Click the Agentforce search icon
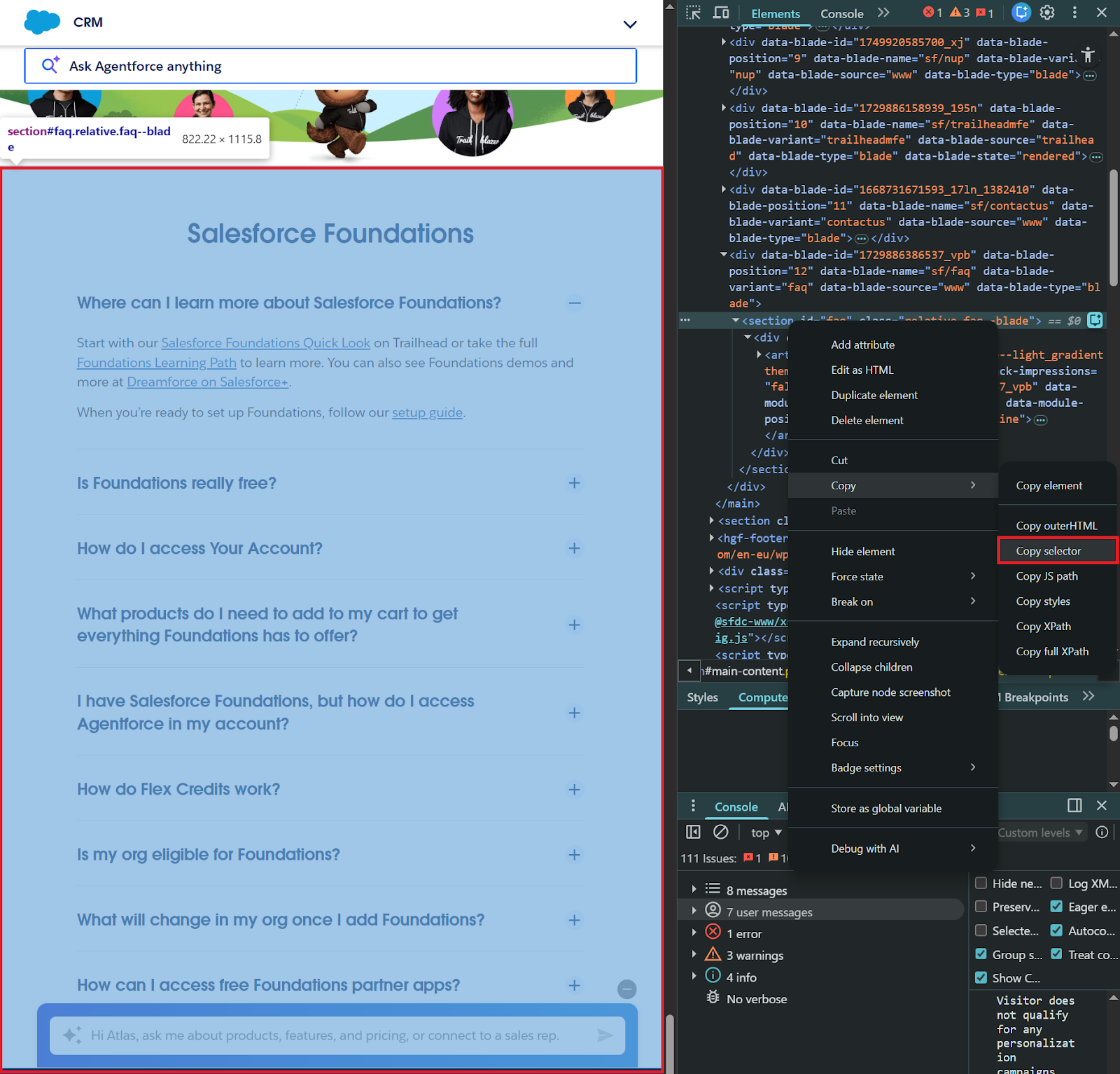The image size is (1120, 1074). coord(50,66)
